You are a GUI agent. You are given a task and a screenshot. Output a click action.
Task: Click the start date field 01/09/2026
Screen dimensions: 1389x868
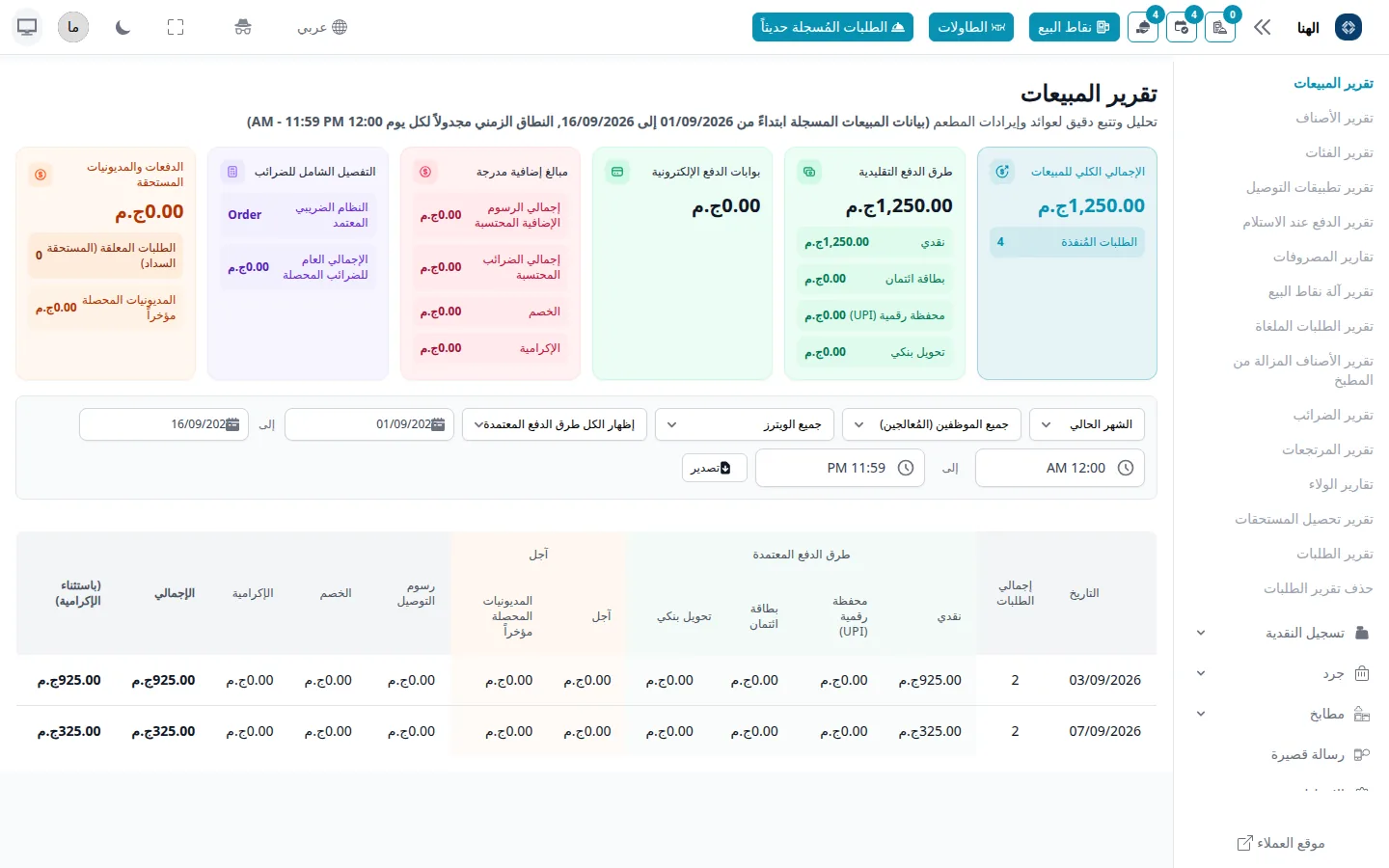369,424
